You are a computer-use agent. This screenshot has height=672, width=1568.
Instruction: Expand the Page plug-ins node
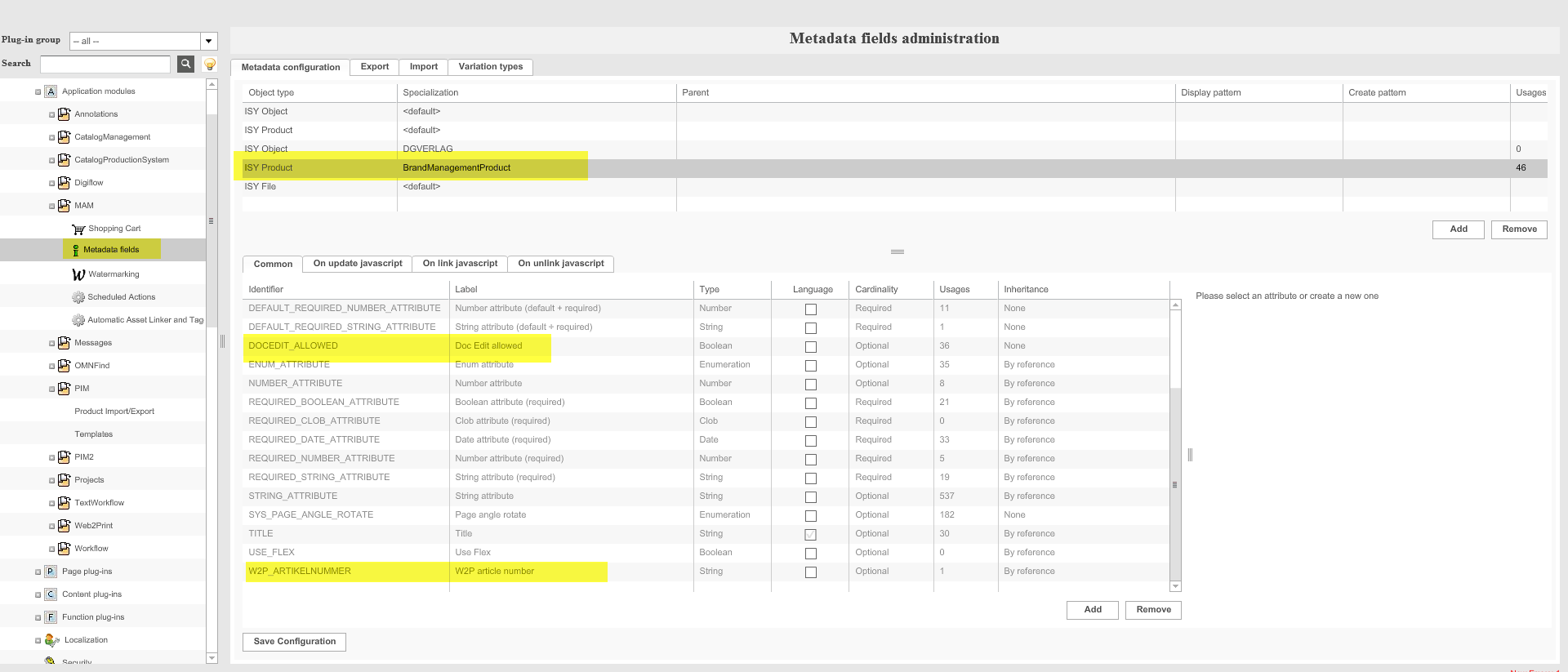coord(38,572)
